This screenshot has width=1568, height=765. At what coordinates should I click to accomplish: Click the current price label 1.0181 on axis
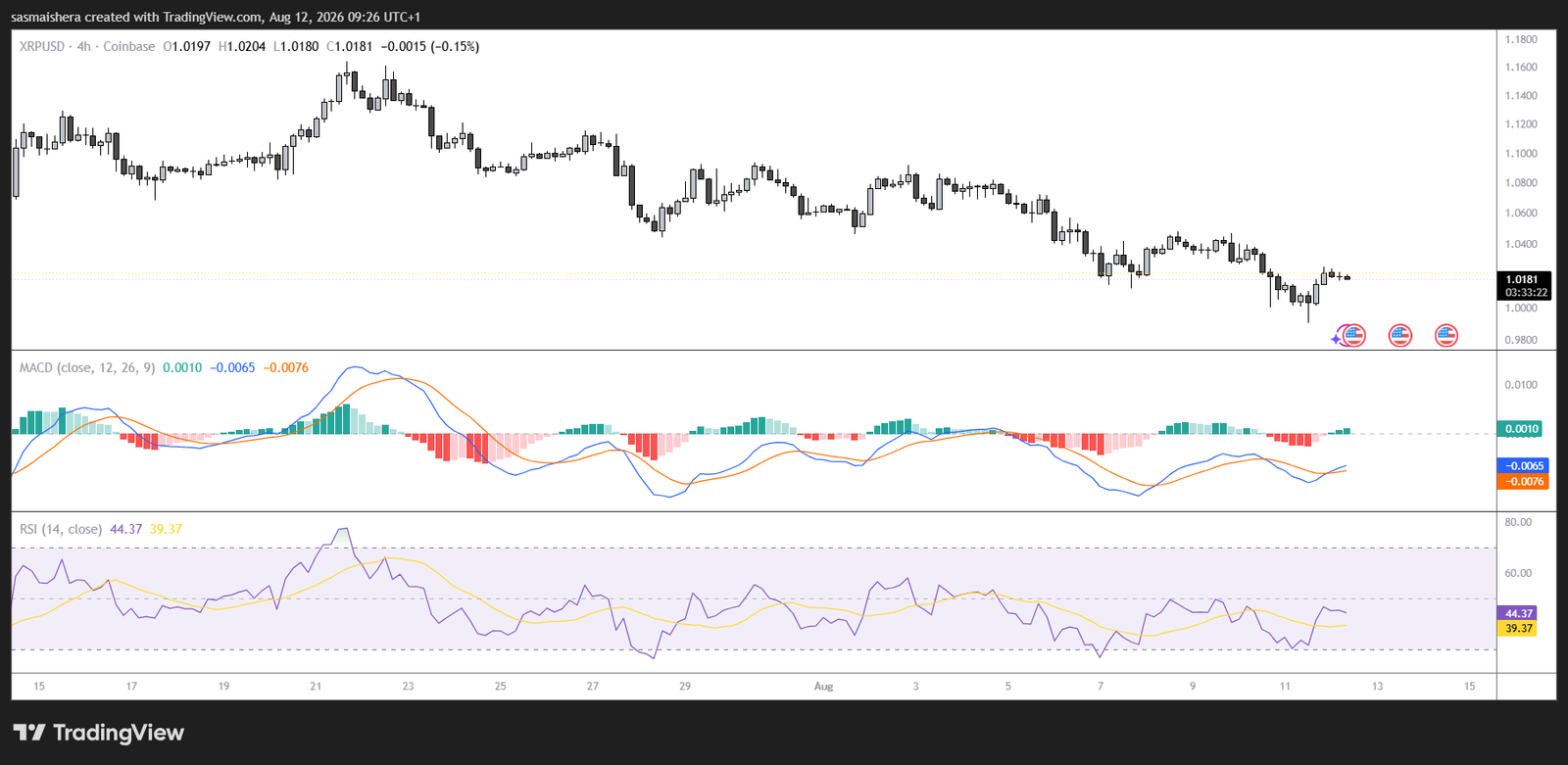pos(1523,279)
